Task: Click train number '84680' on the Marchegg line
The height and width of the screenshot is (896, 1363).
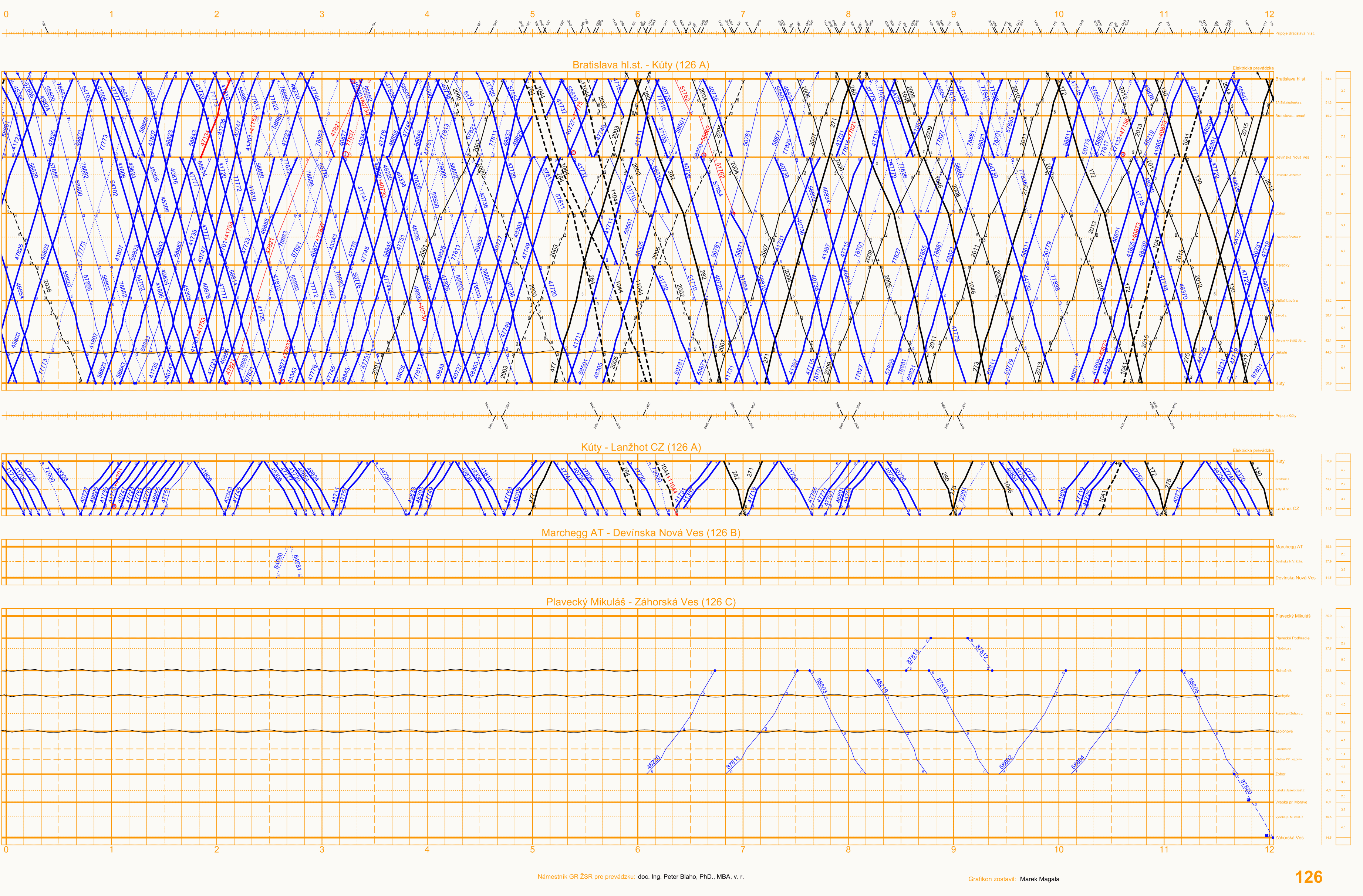Action: [278, 561]
